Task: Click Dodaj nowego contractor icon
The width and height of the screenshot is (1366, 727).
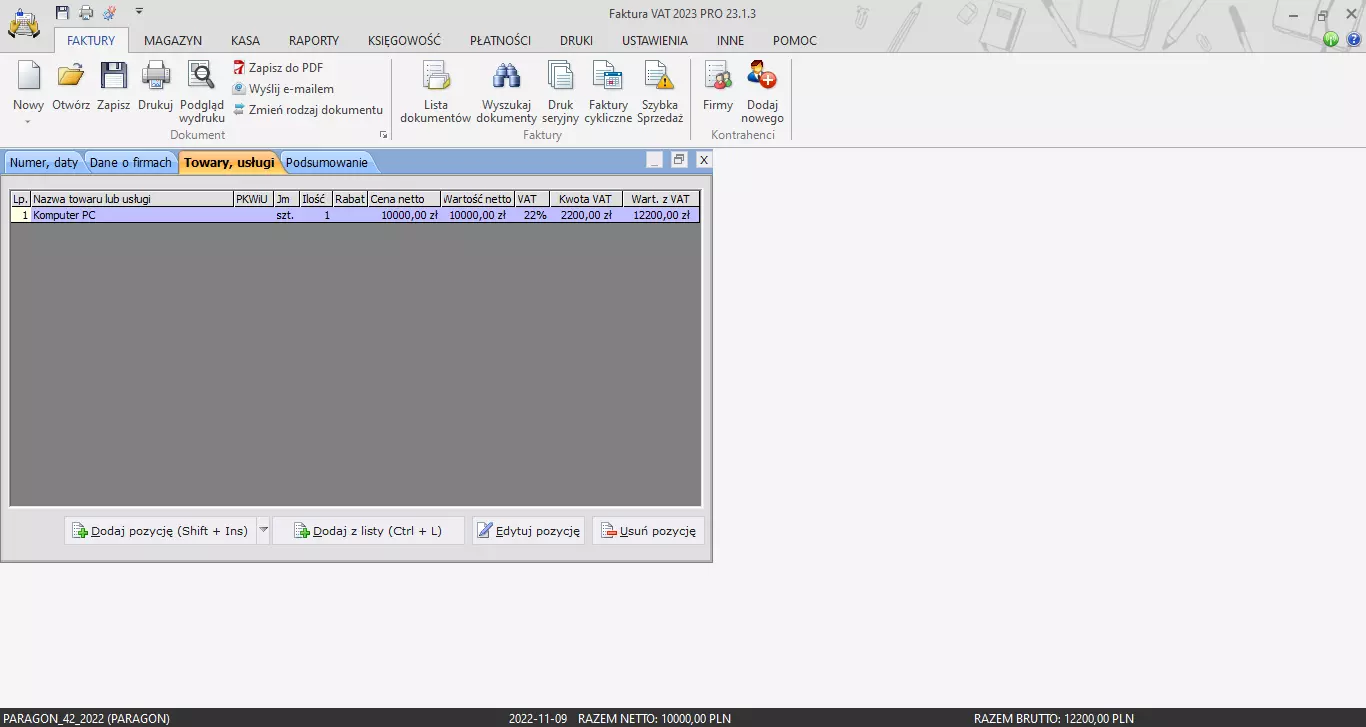Action: click(762, 77)
